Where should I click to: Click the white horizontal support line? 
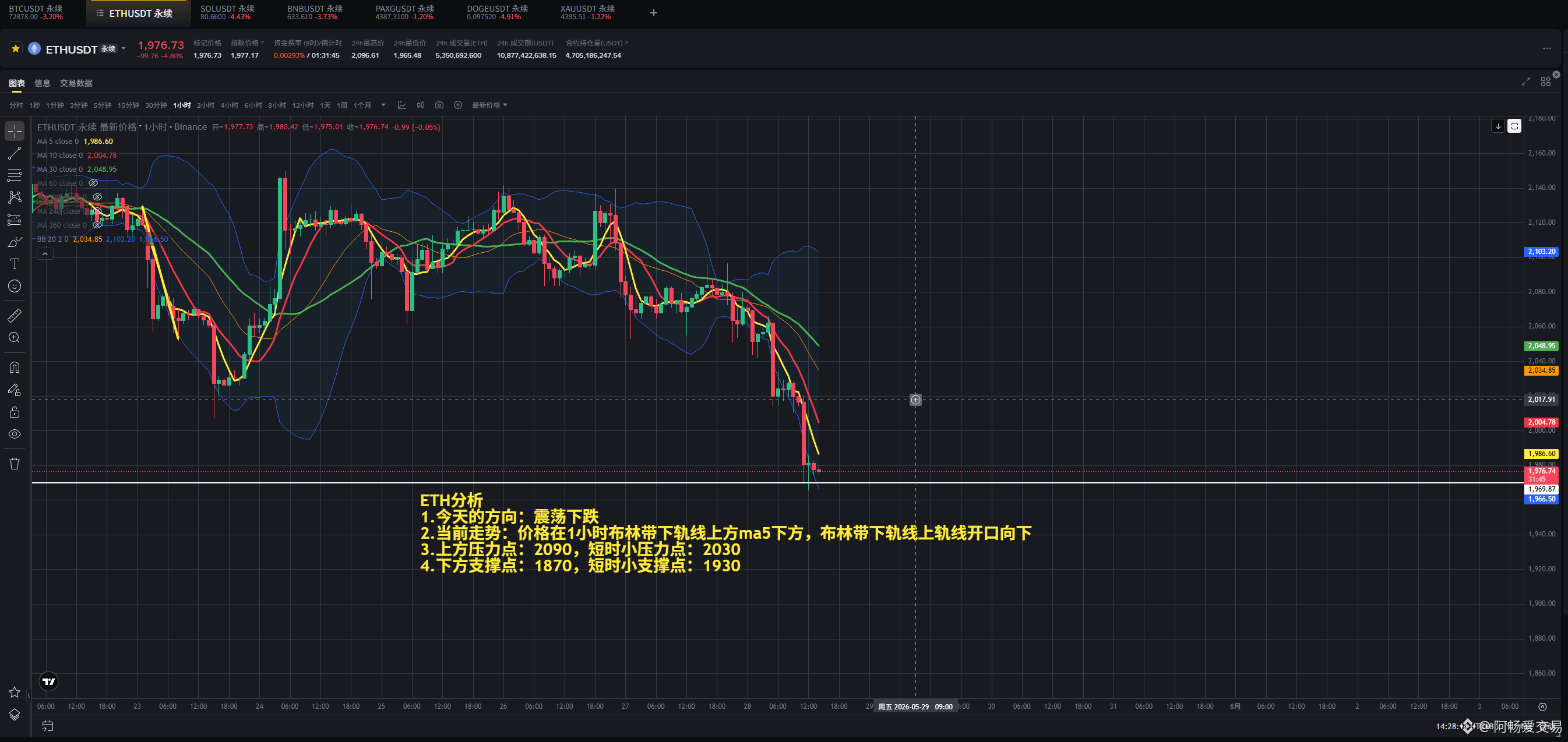[x=777, y=483]
